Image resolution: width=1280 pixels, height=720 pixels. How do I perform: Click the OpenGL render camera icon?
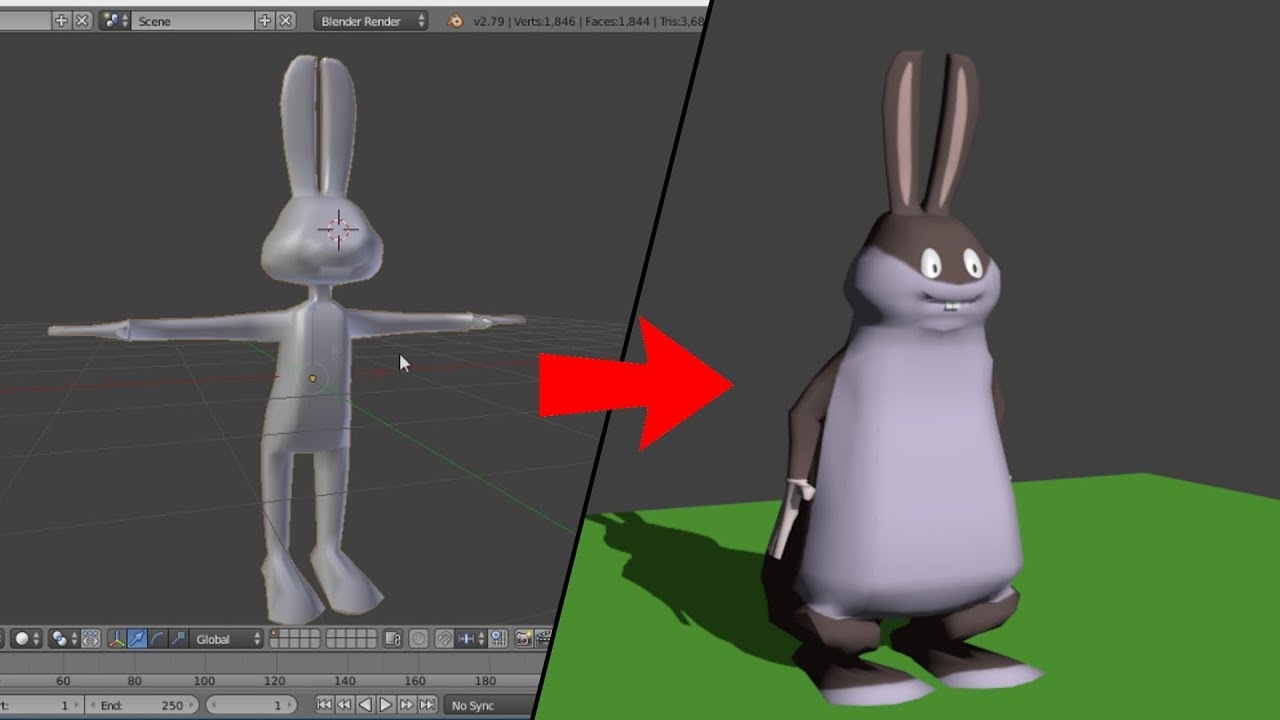tap(523, 638)
